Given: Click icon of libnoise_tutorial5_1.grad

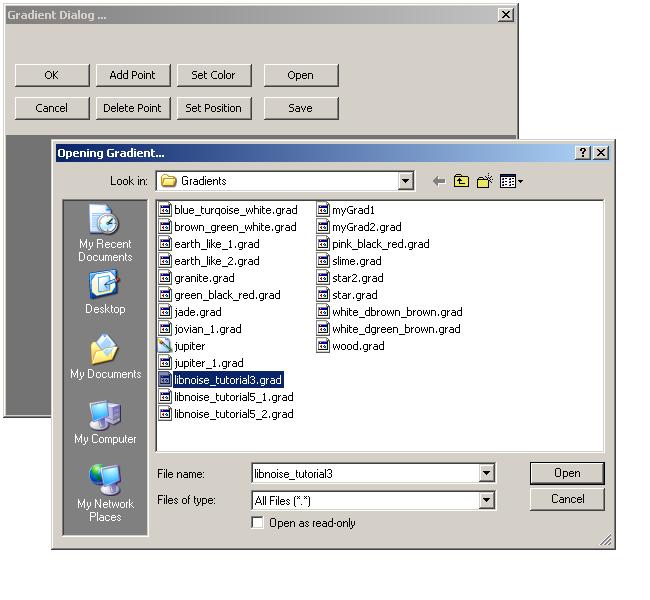Looking at the screenshot, I should 165,397.
